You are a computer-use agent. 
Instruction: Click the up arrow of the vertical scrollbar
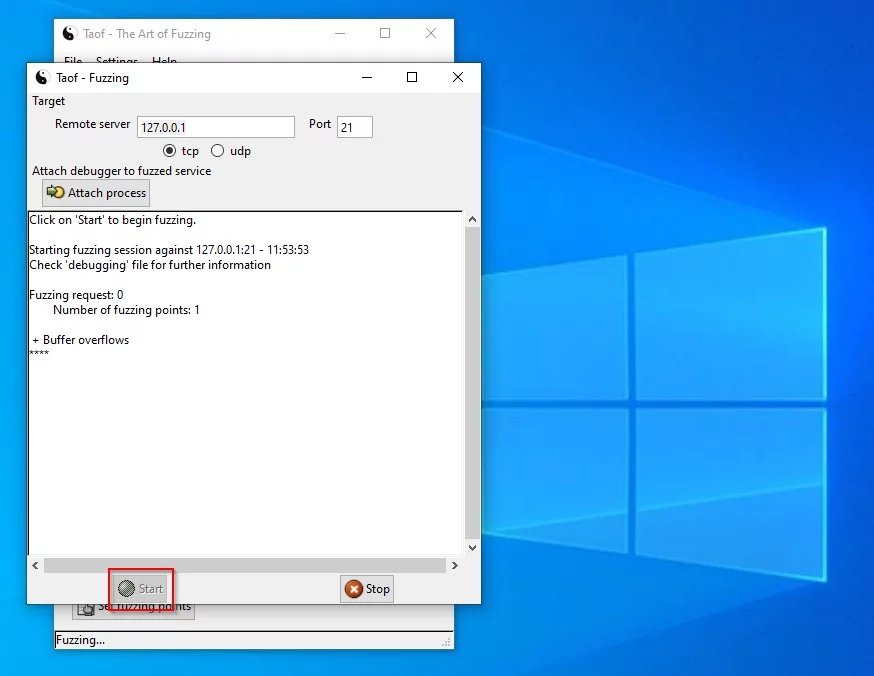click(x=473, y=217)
